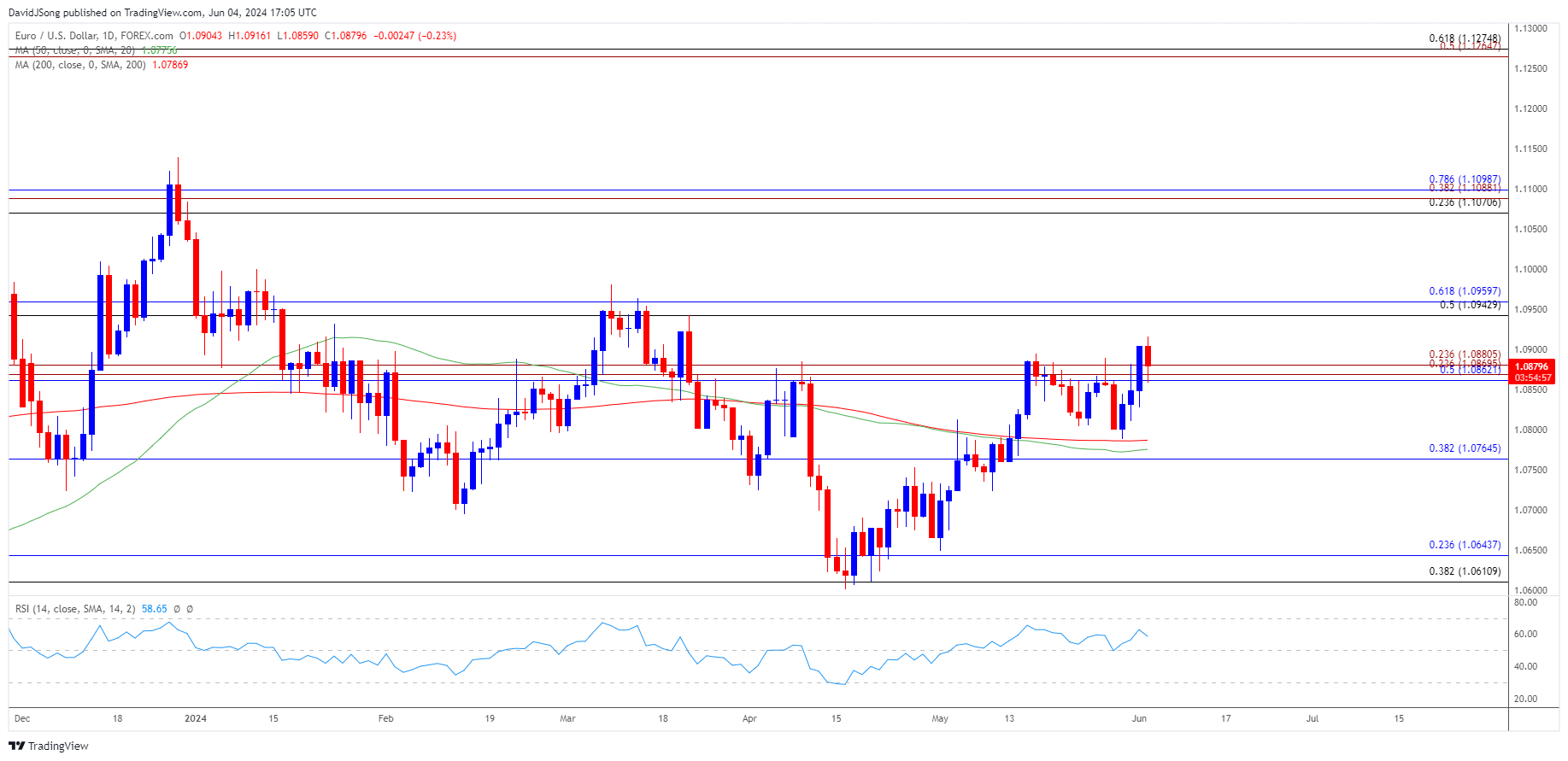1568x761 pixels.
Task: Click the 0.236 (1.08805) Fibonacci label
Action: [x=1465, y=354]
